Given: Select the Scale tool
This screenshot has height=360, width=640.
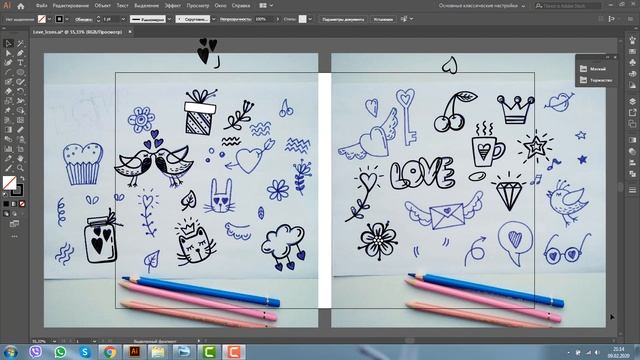Looking at the screenshot, I should coord(9,101).
